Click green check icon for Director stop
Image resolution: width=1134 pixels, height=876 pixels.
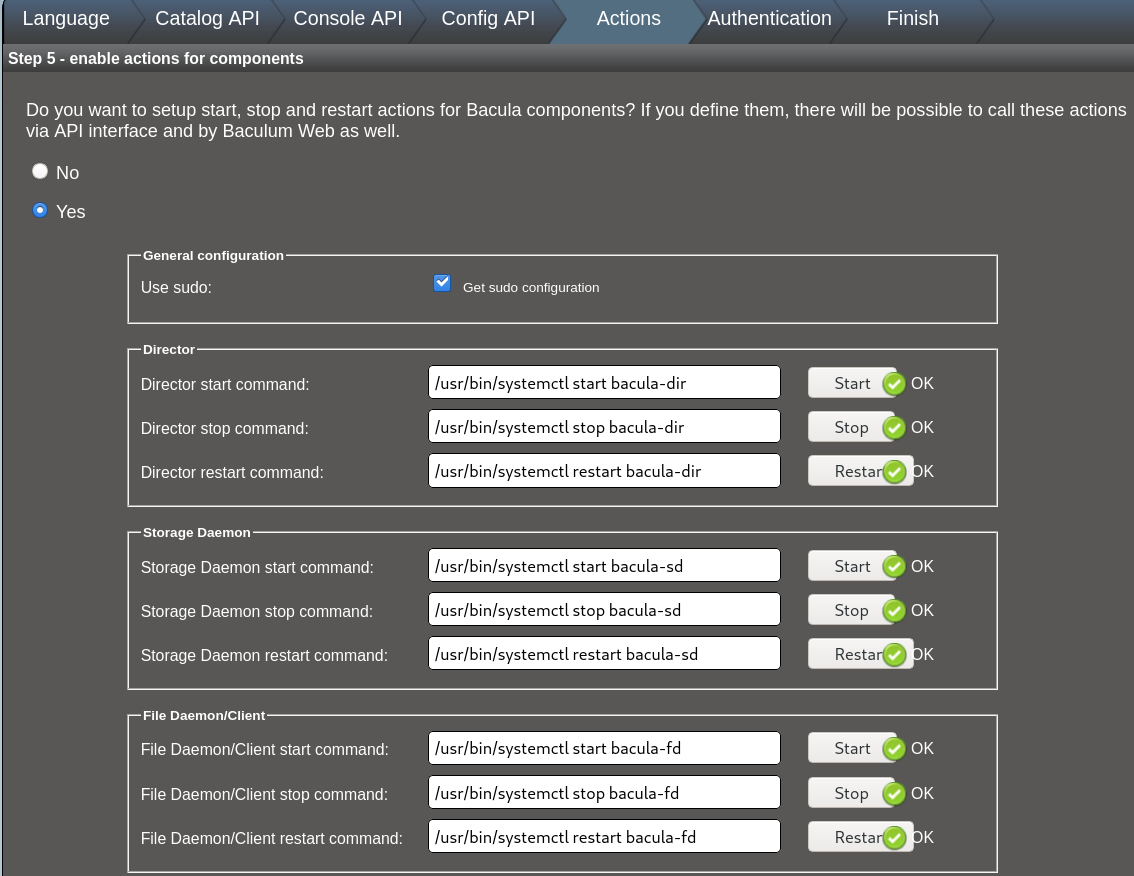point(894,428)
